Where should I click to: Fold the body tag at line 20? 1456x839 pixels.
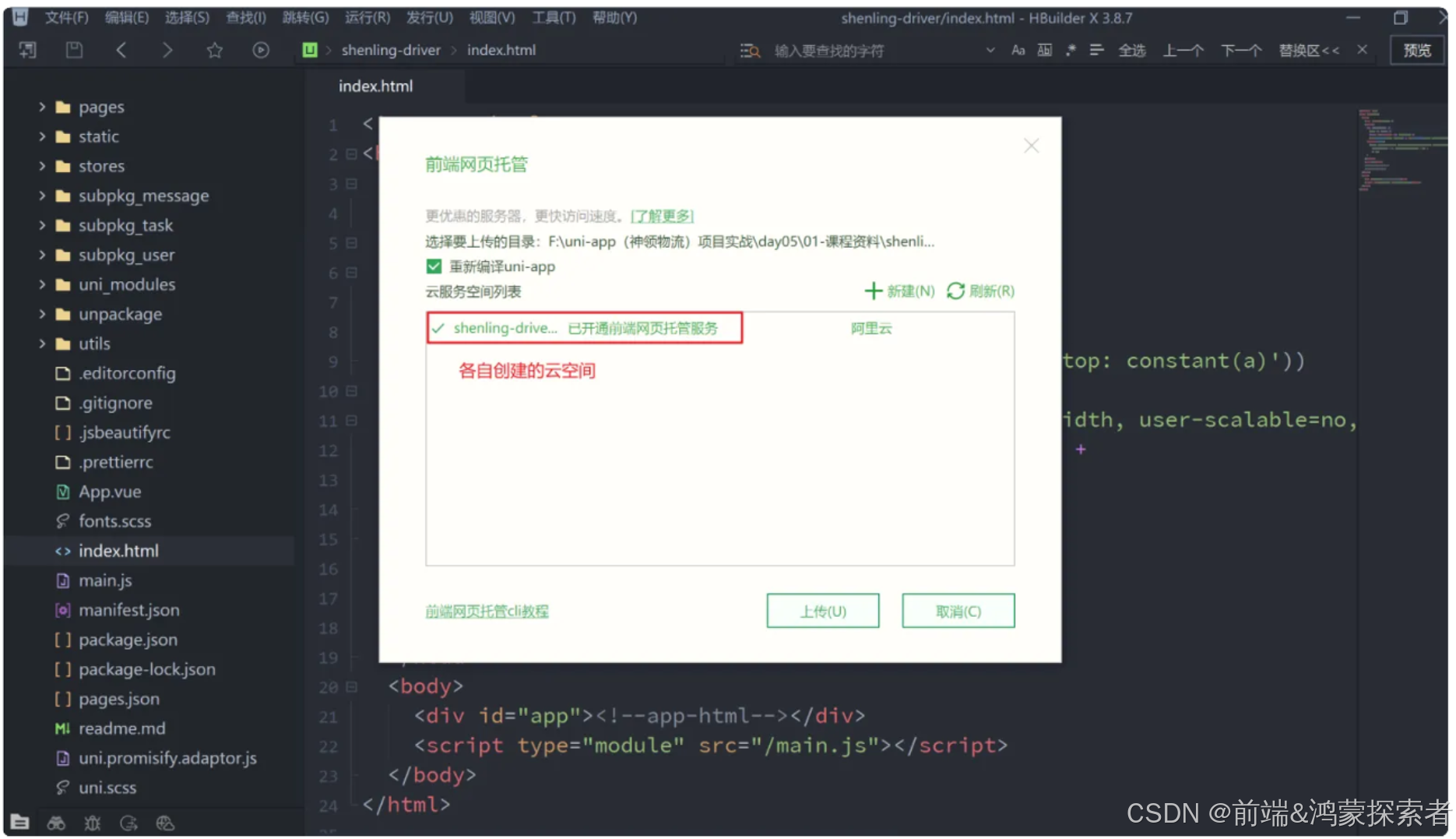pyautogui.click(x=351, y=687)
